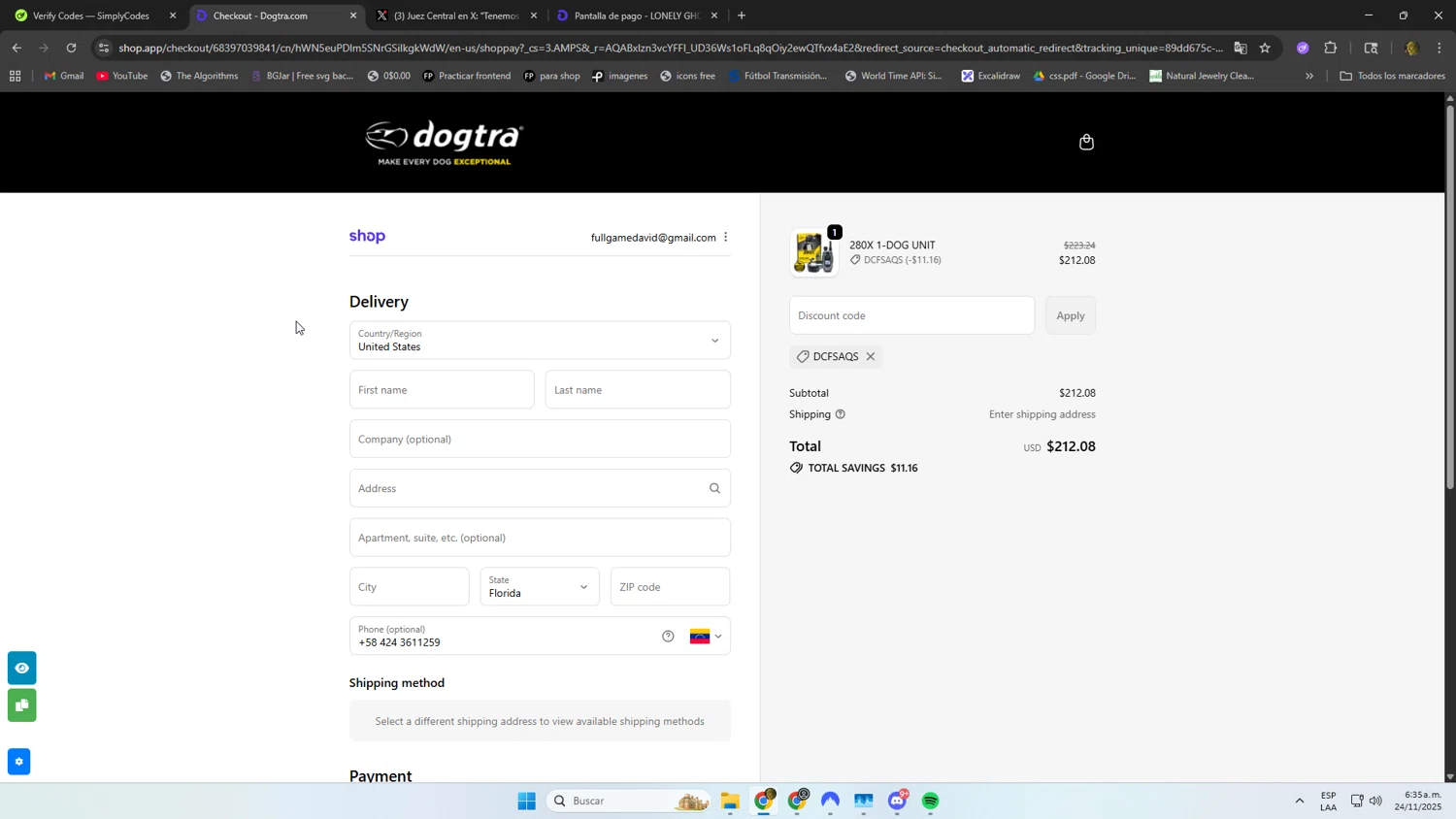Click the Apply discount button
Viewport: 1456px width, 819px height.
tap(1070, 315)
